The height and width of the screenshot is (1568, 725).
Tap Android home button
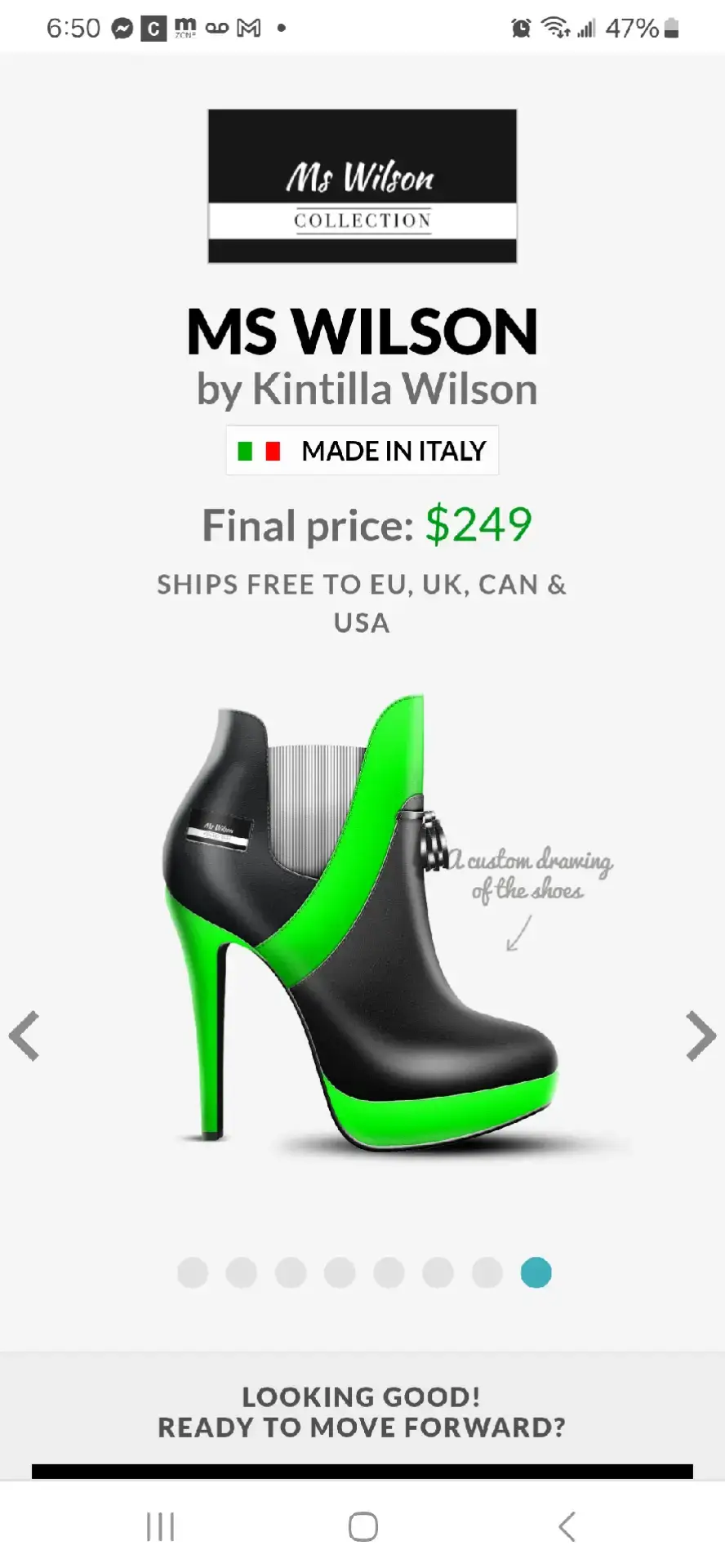tap(362, 1526)
